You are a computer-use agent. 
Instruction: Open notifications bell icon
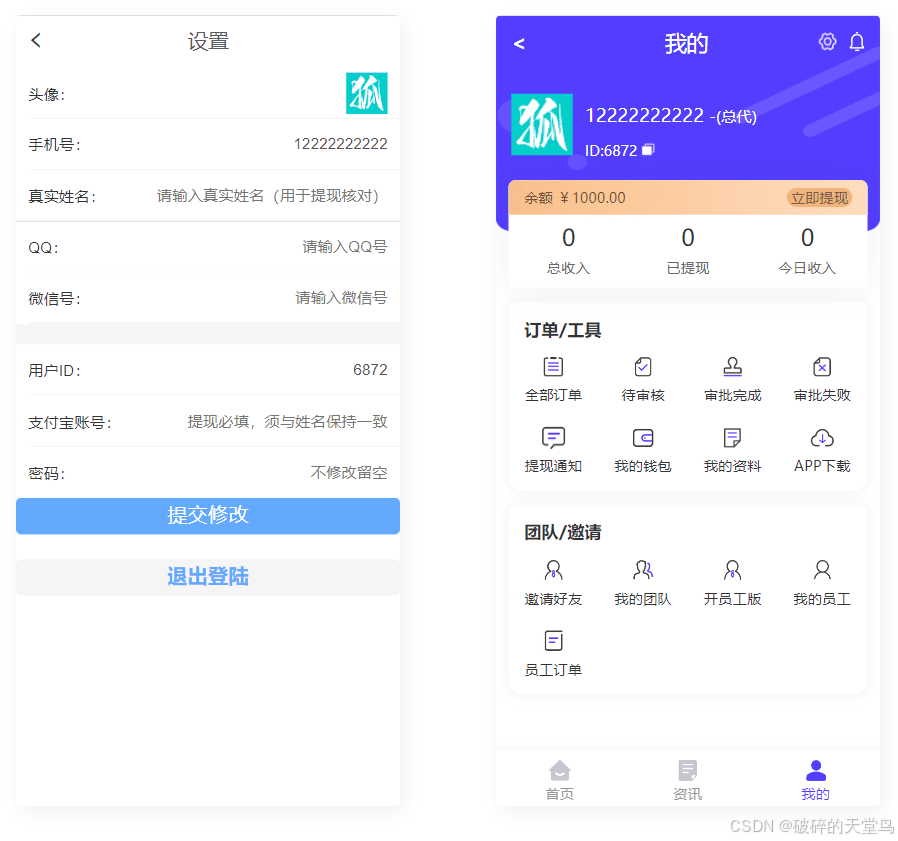click(x=857, y=42)
